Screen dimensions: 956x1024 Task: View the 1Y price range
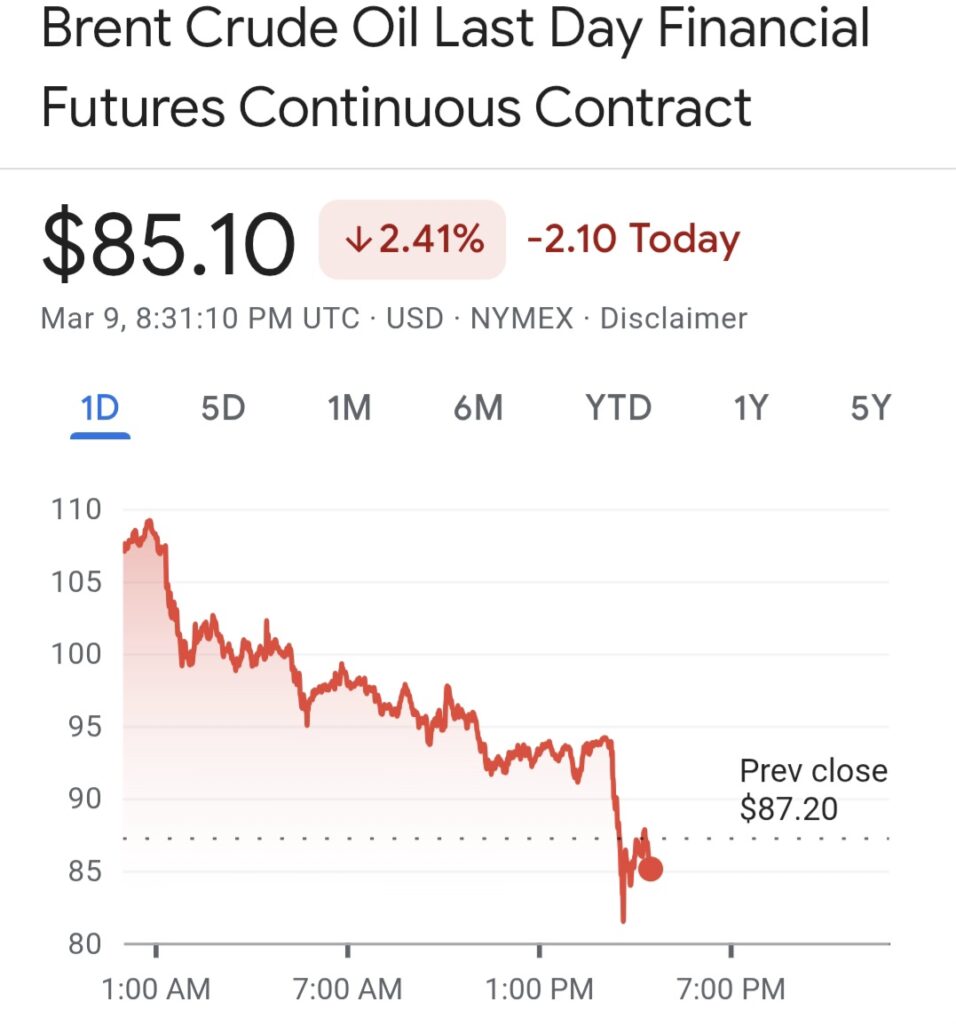(750, 409)
